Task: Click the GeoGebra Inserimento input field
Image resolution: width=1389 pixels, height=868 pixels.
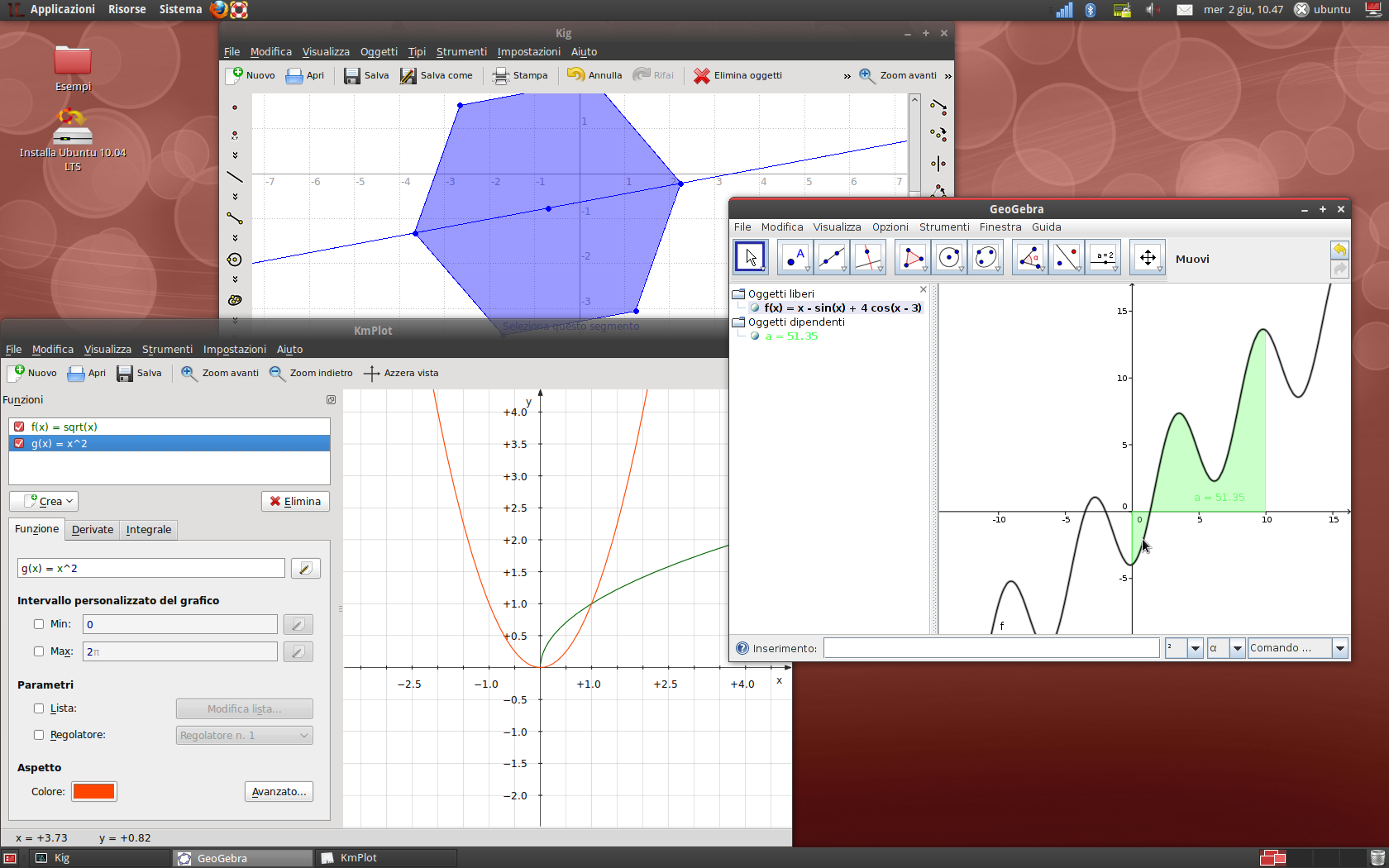Action: (x=991, y=648)
